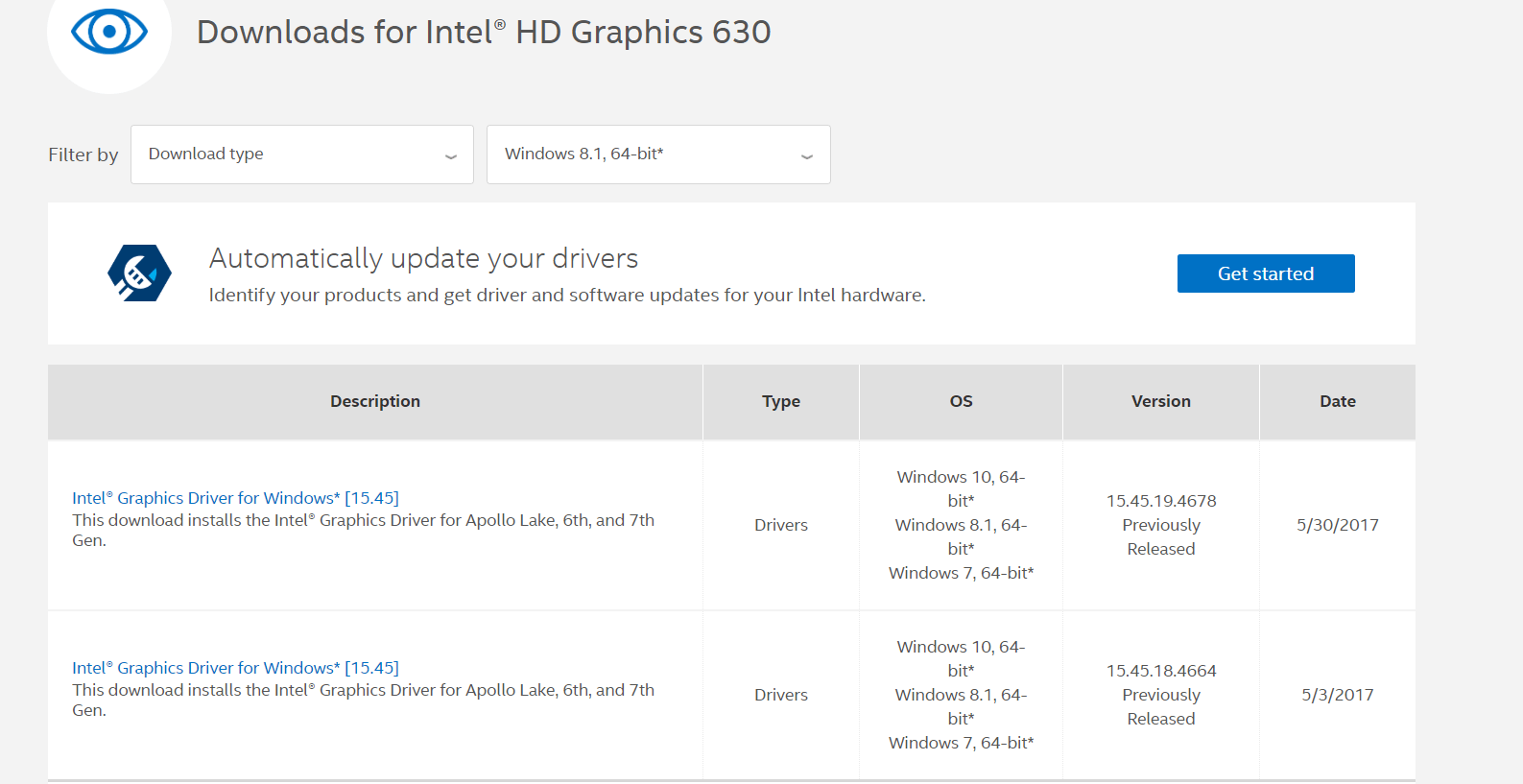Select the Date column header
Screen dimensions: 1523x784
pyautogui.click(x=1337, y=401)
